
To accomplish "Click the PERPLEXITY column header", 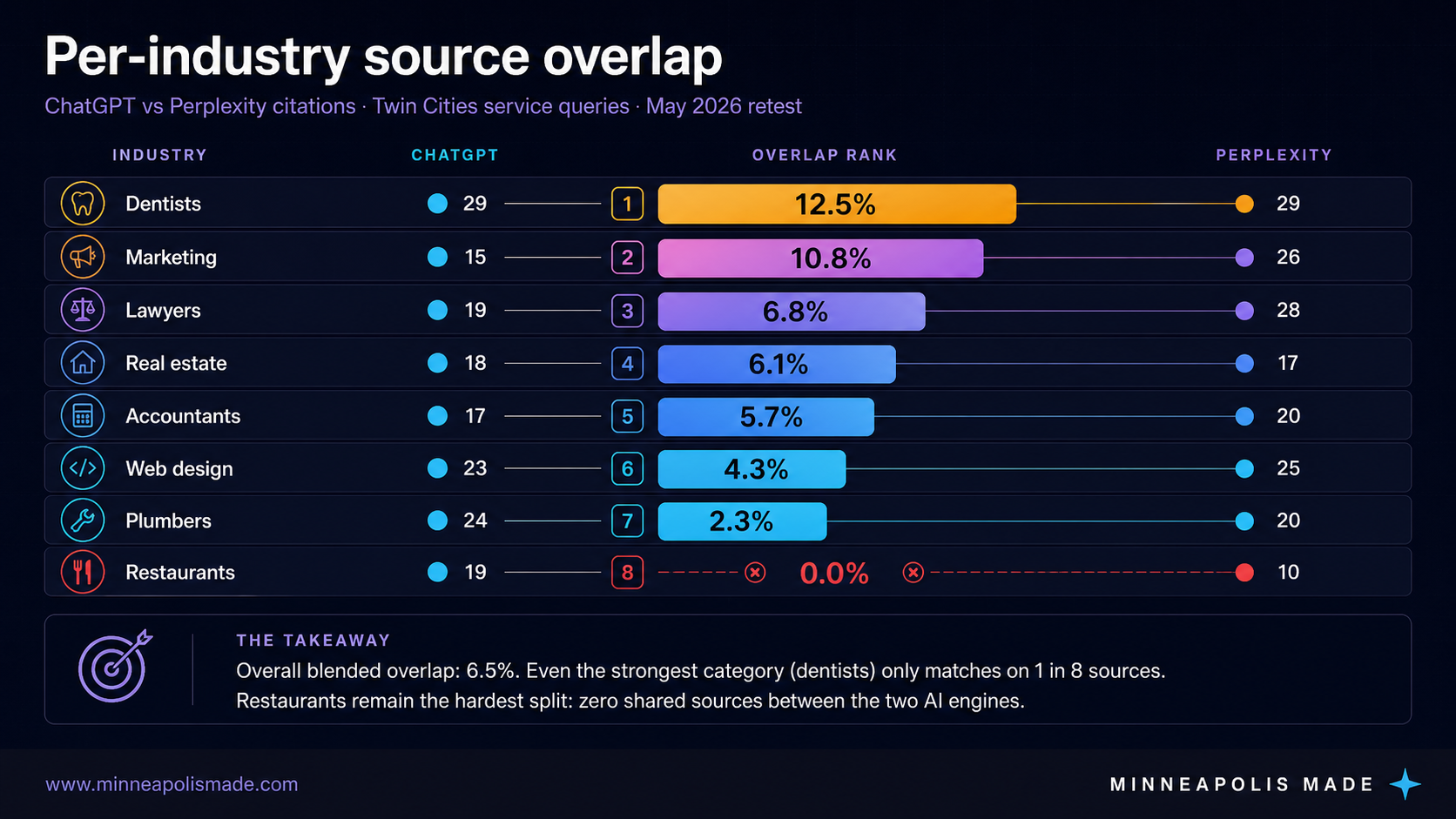I will tap(1274, 155).
